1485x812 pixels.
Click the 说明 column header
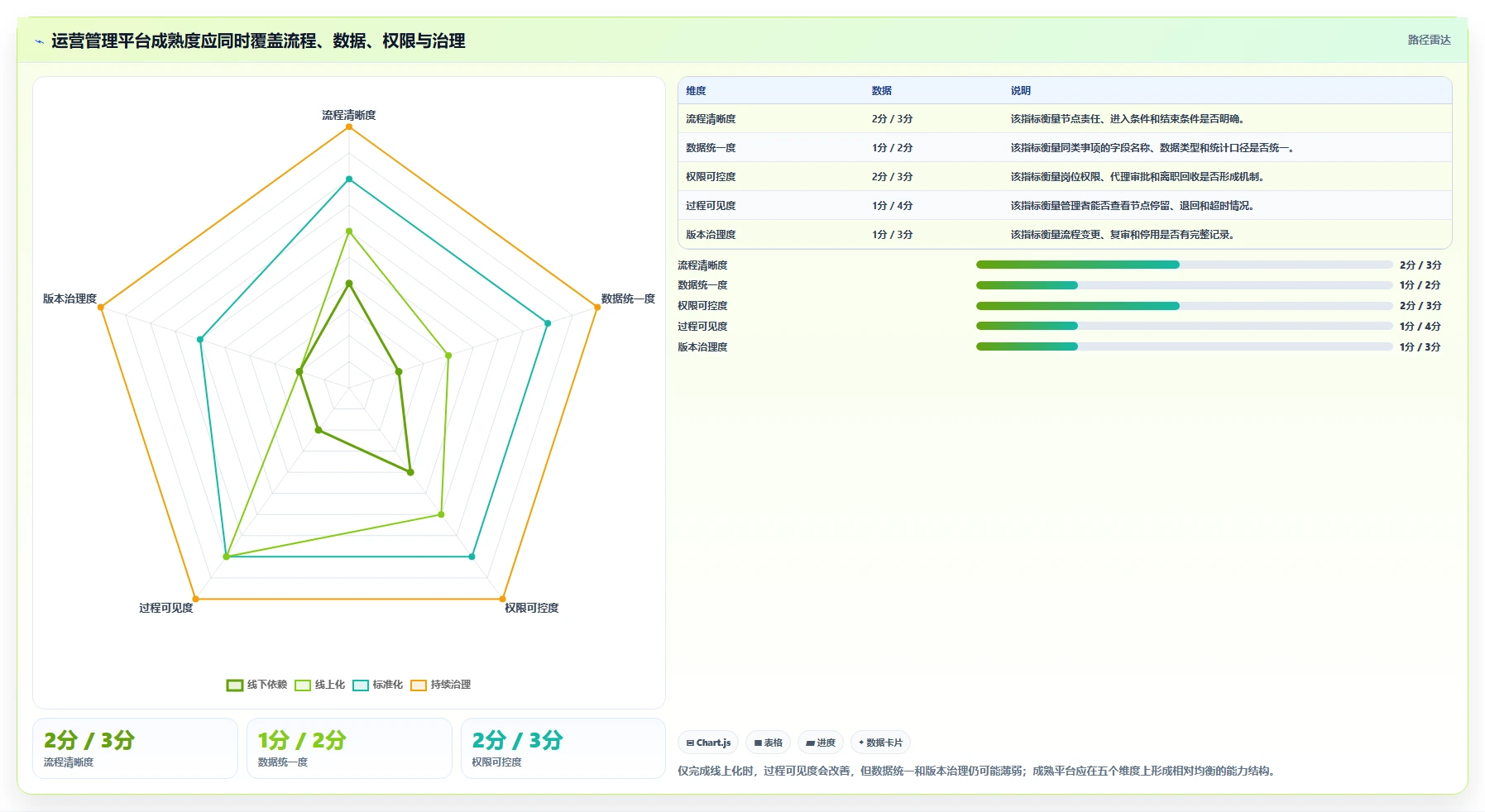(x=1020, y=91)
